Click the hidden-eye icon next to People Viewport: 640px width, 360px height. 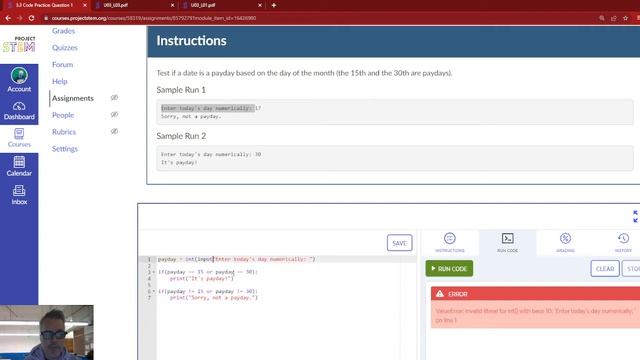click(x=114, y=115)
